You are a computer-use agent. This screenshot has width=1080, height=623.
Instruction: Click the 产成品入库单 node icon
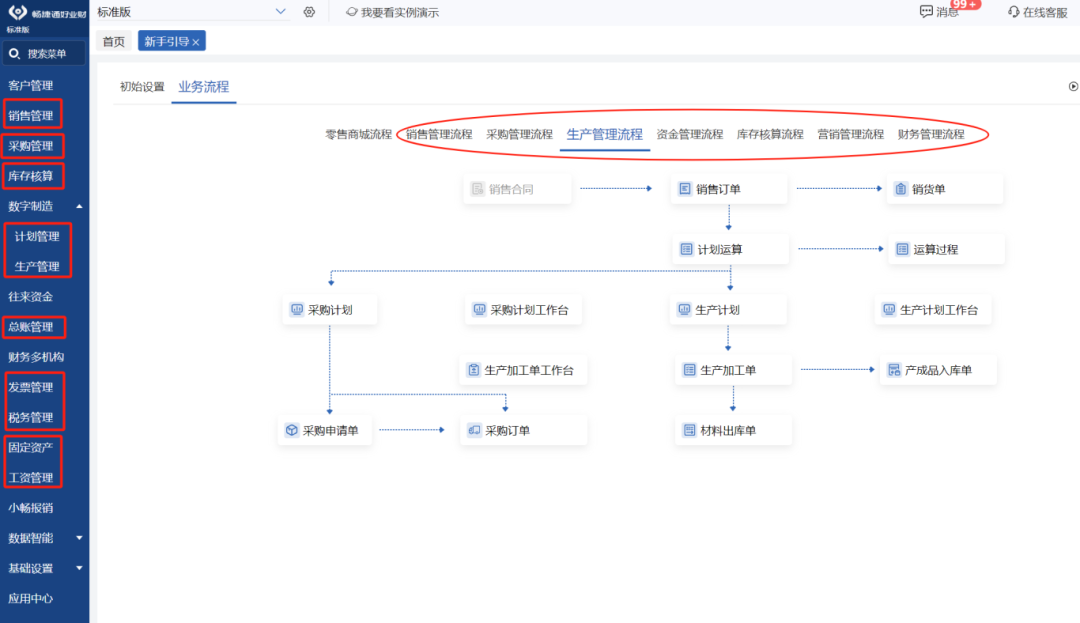(894, 370)
